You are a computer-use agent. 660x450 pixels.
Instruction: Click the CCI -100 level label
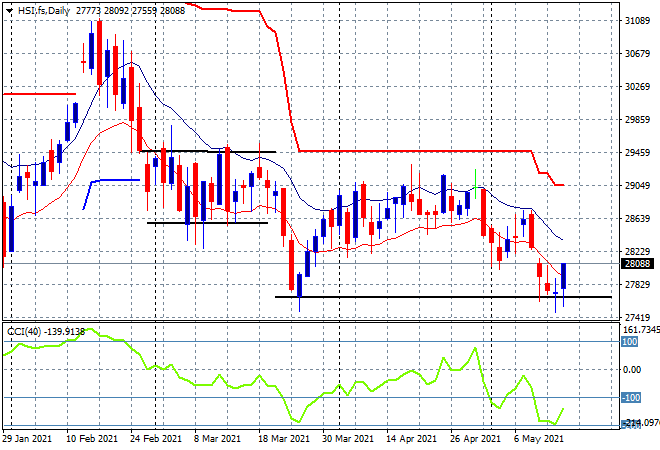tap(631, 397)
